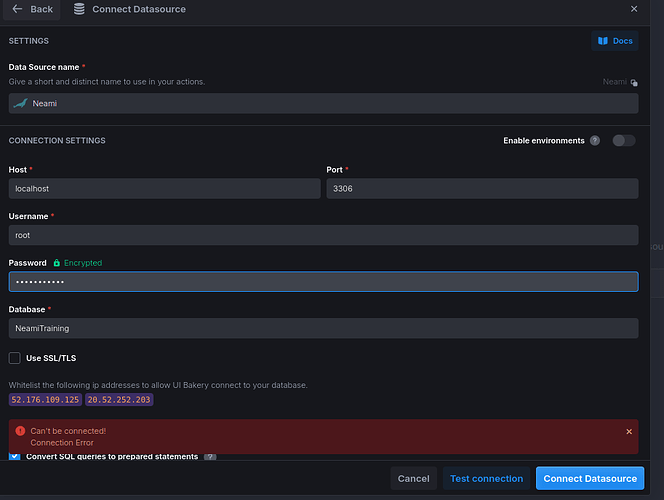The width and height of the screenshot is (664, 500).
Task: Close the Connect Datasource dialog
Action: point(634,9)
